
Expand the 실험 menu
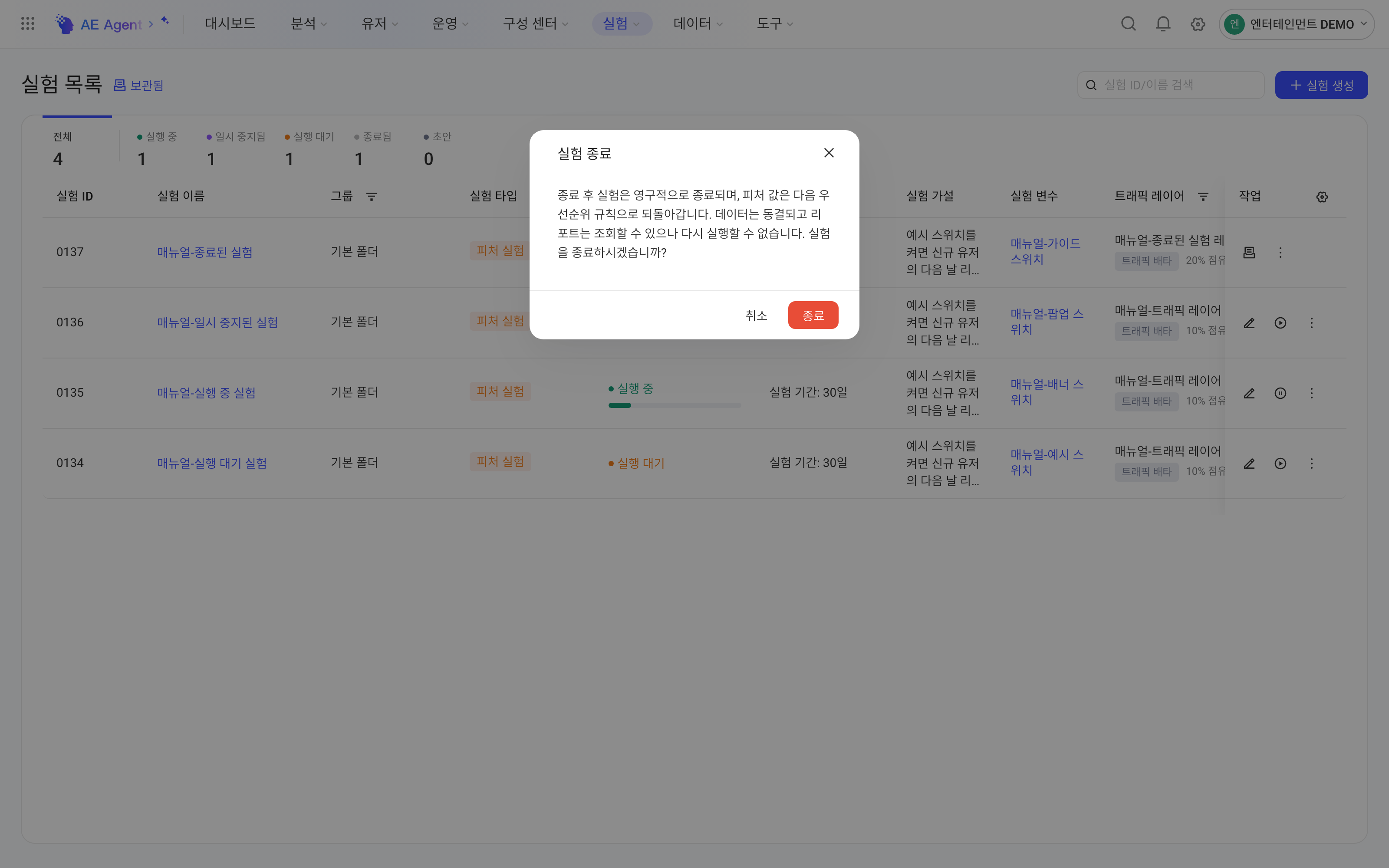click(x=622, y=23)
